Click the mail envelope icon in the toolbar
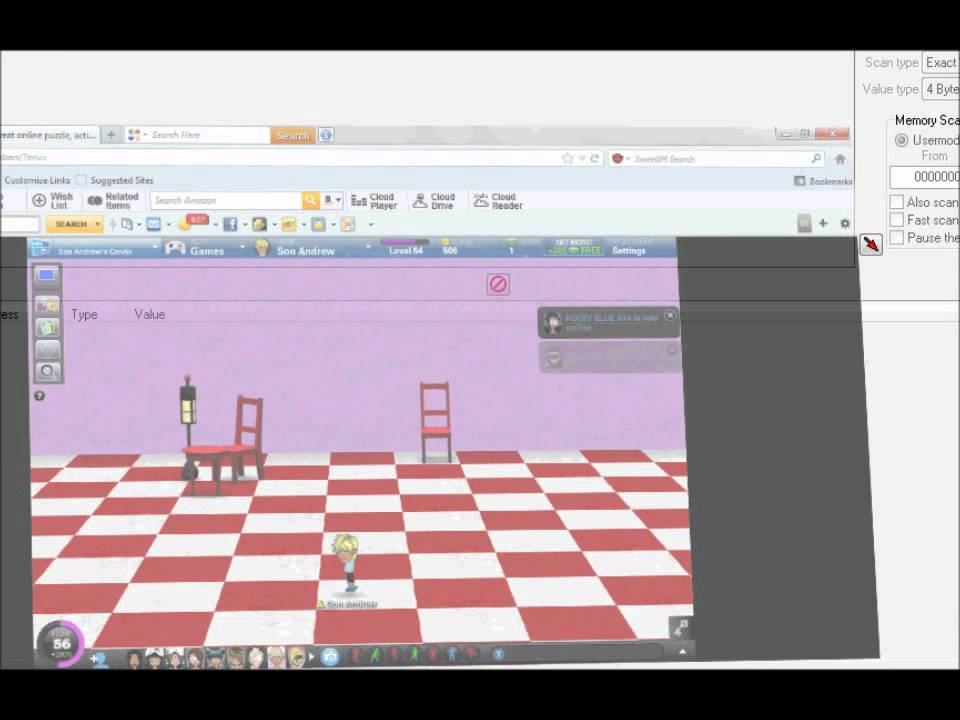 (153, 224)
